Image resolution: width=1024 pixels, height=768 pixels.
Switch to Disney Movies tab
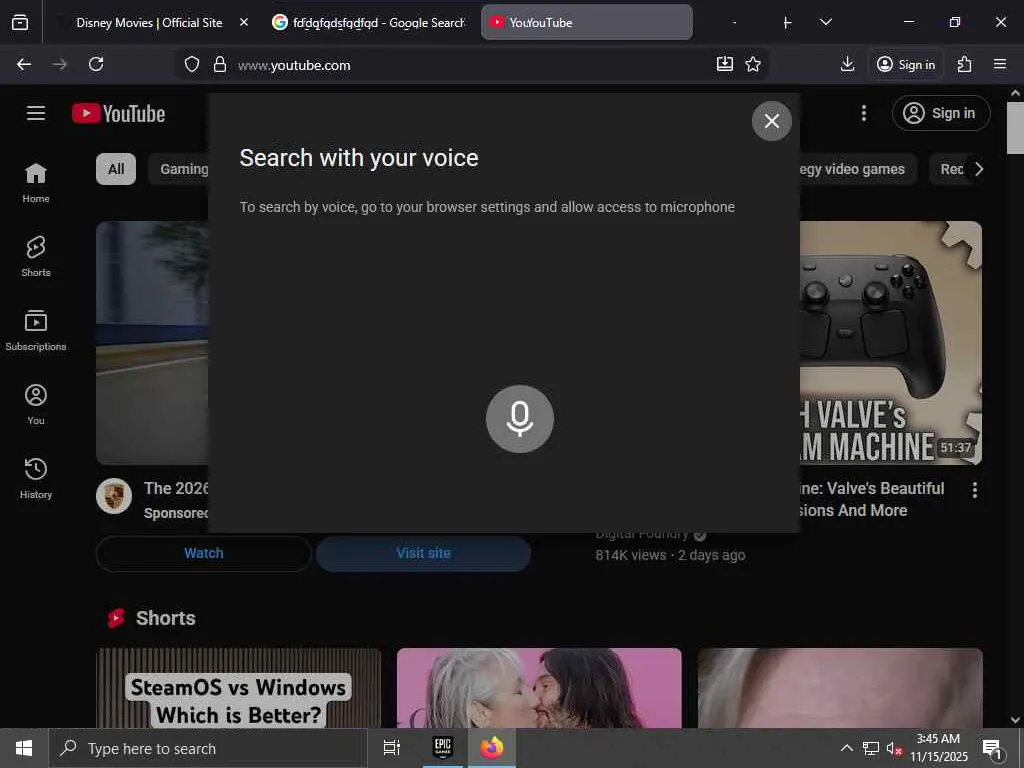pyautogui.click(x=149, y=22)
